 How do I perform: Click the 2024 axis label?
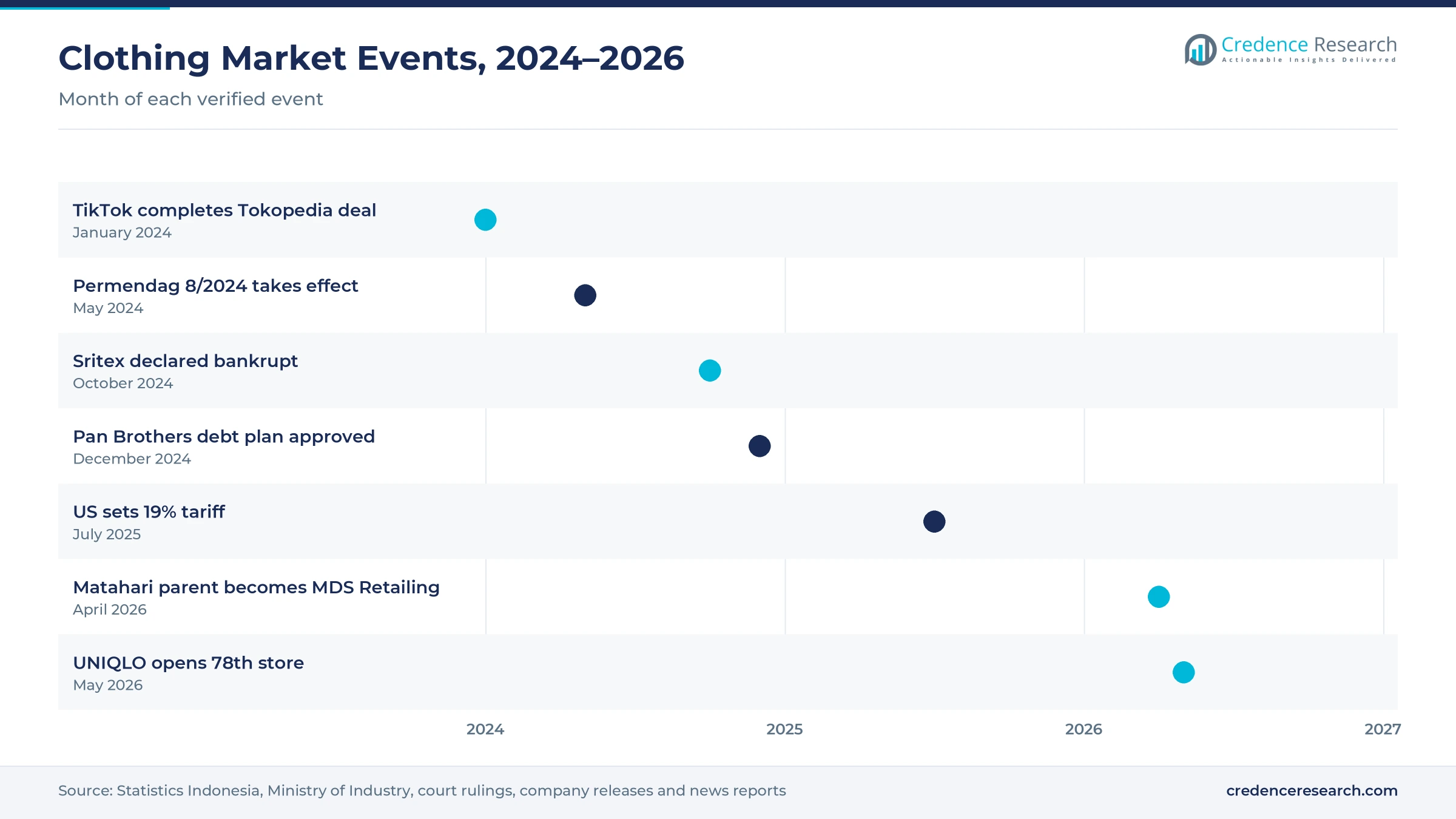pyautogui.click(x=485, y=729)
